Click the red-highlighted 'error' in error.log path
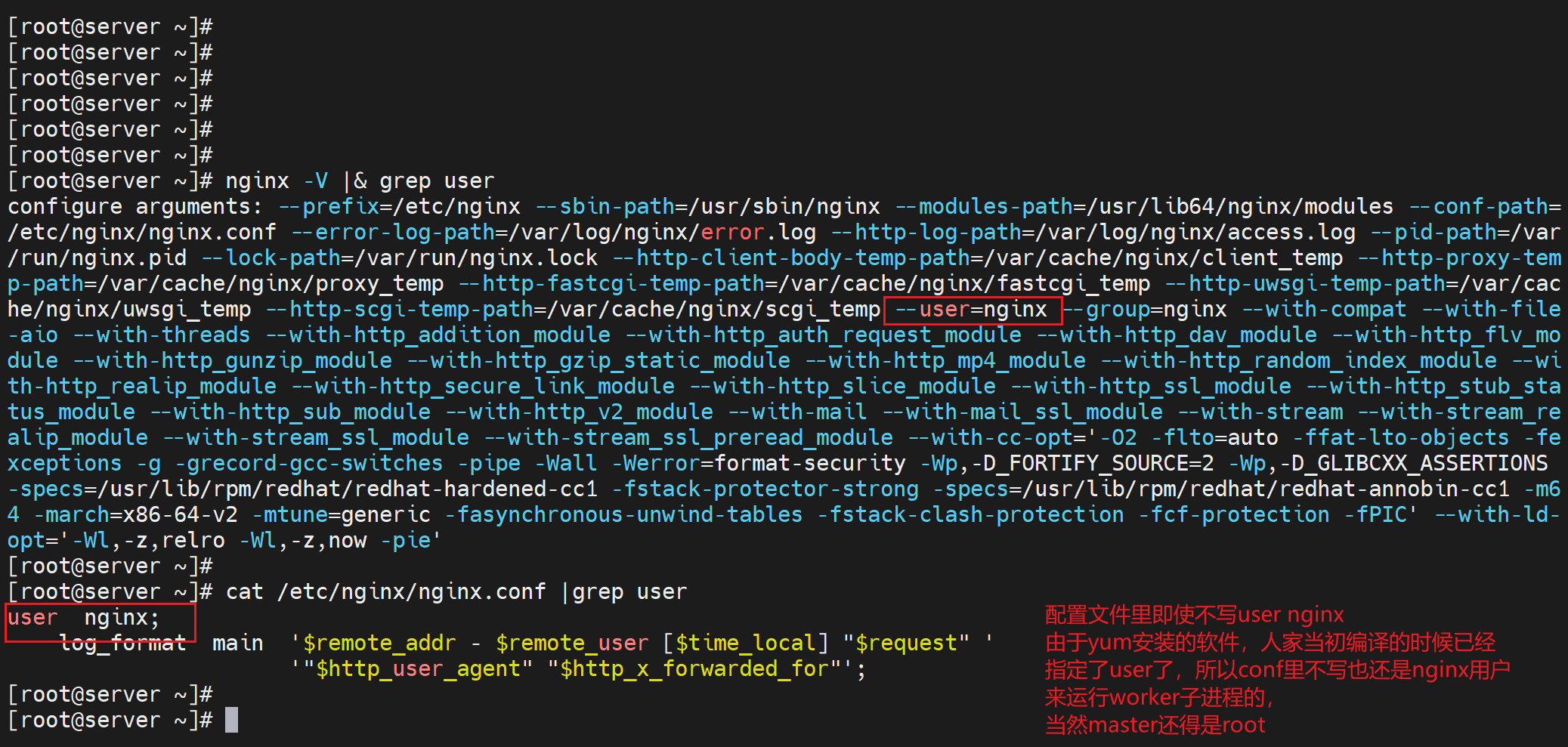This screenshot has height=747, width=1568. 731,233
